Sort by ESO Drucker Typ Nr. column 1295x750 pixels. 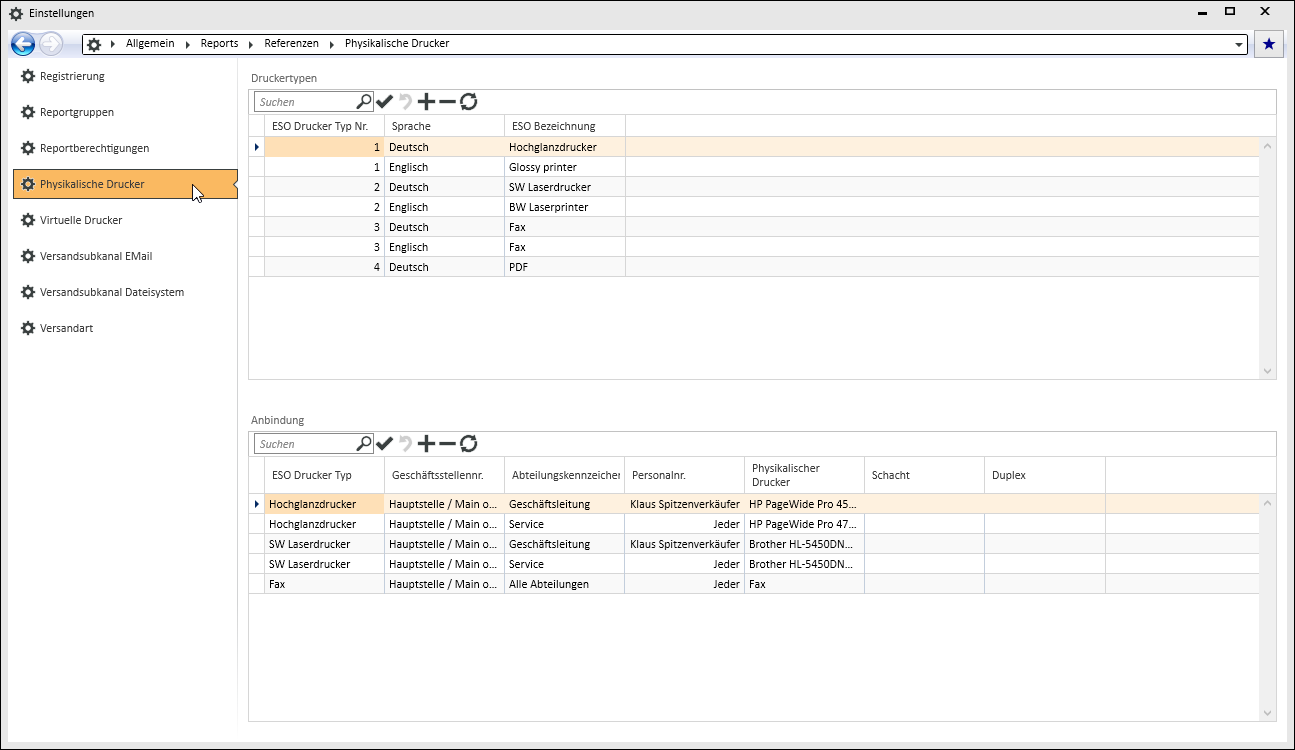(x=324, y=126)
